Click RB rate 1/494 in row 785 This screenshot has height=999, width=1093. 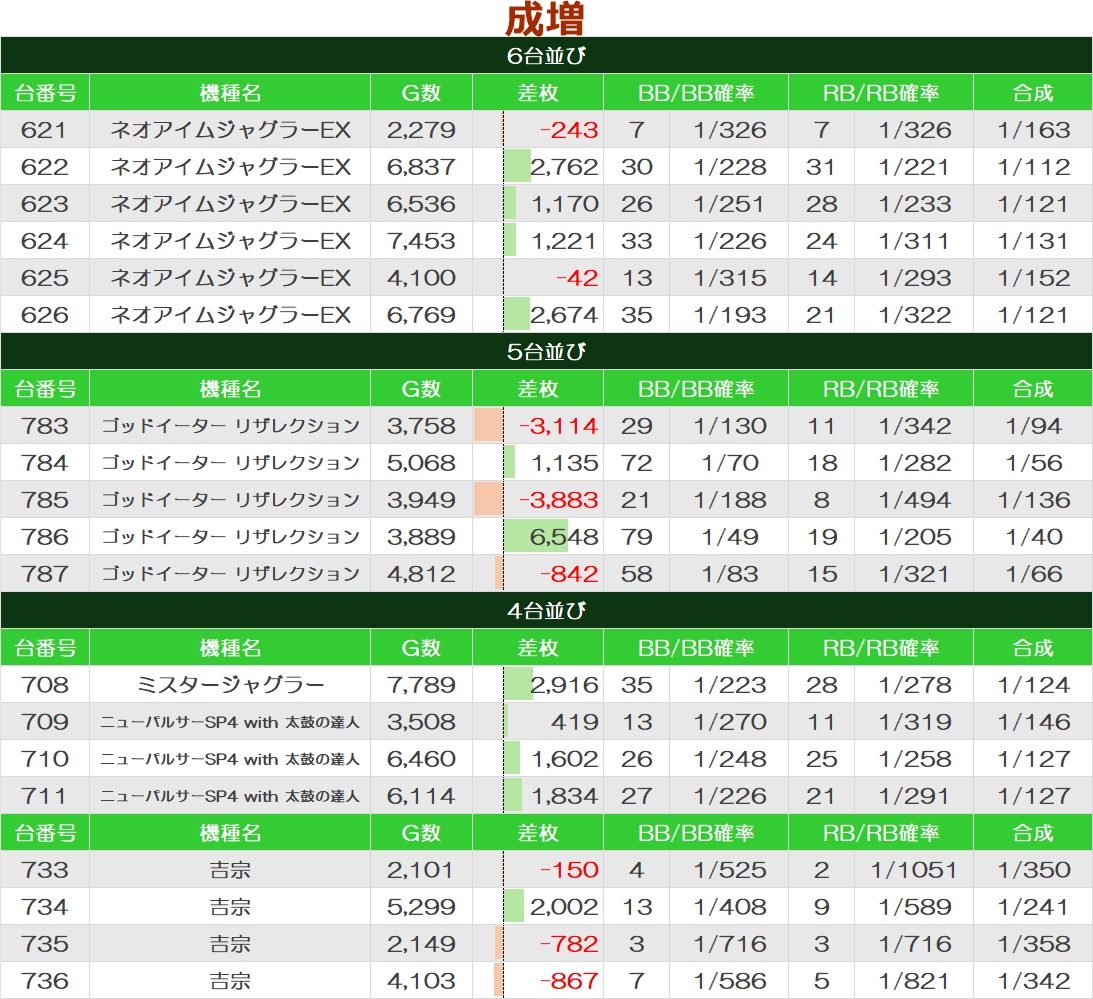pos(915,499)
